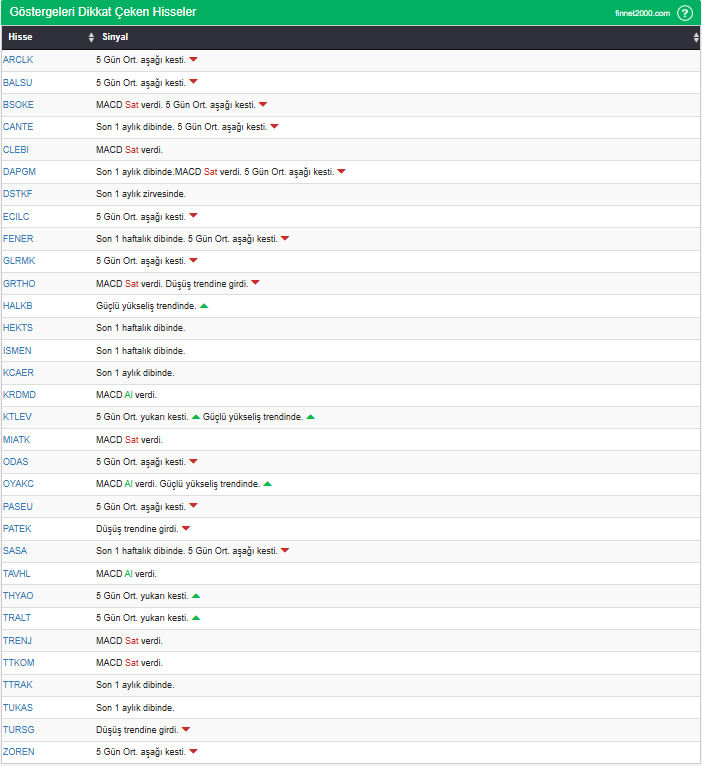
Task: Click red down arrow in GRTHO row
Action: coord(255,283)
